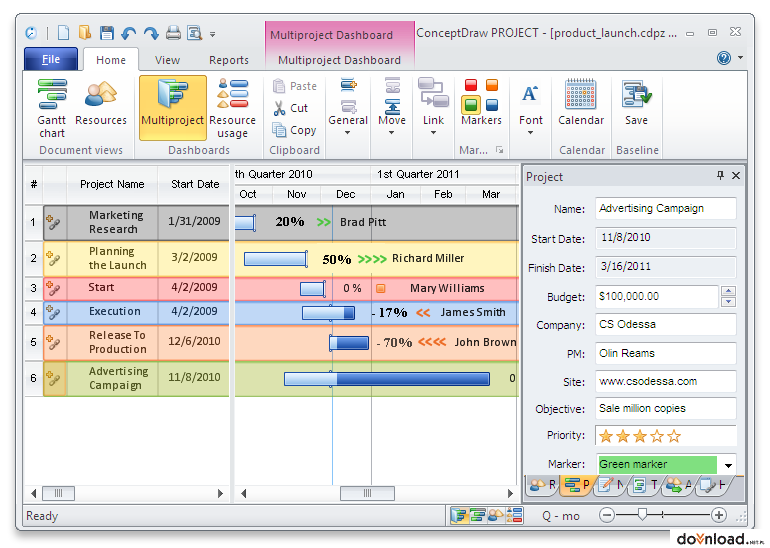Screen dimensions: 770x548
Task: Open the Project tab at panel bottom
Action: pyautogui.click(x=577, y=485)
